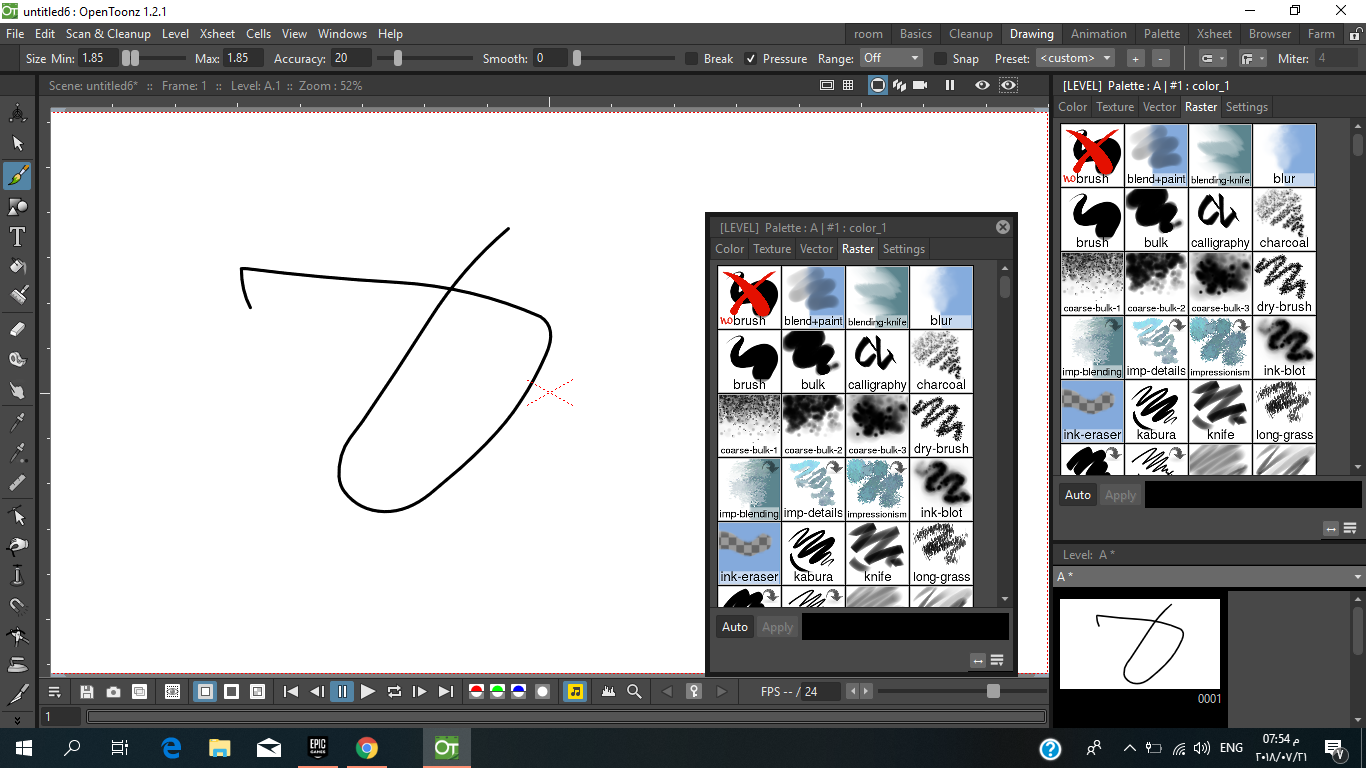
Task: Open the Preset custom dropdown
Action: (1075, 58)
